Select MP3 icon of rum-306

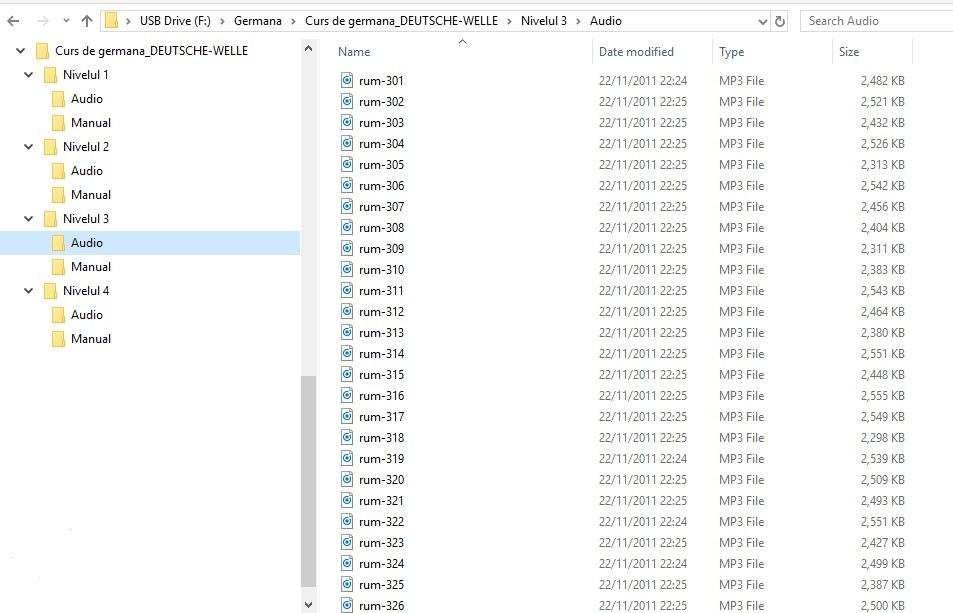pyautogui.click(x=347, y=185)
